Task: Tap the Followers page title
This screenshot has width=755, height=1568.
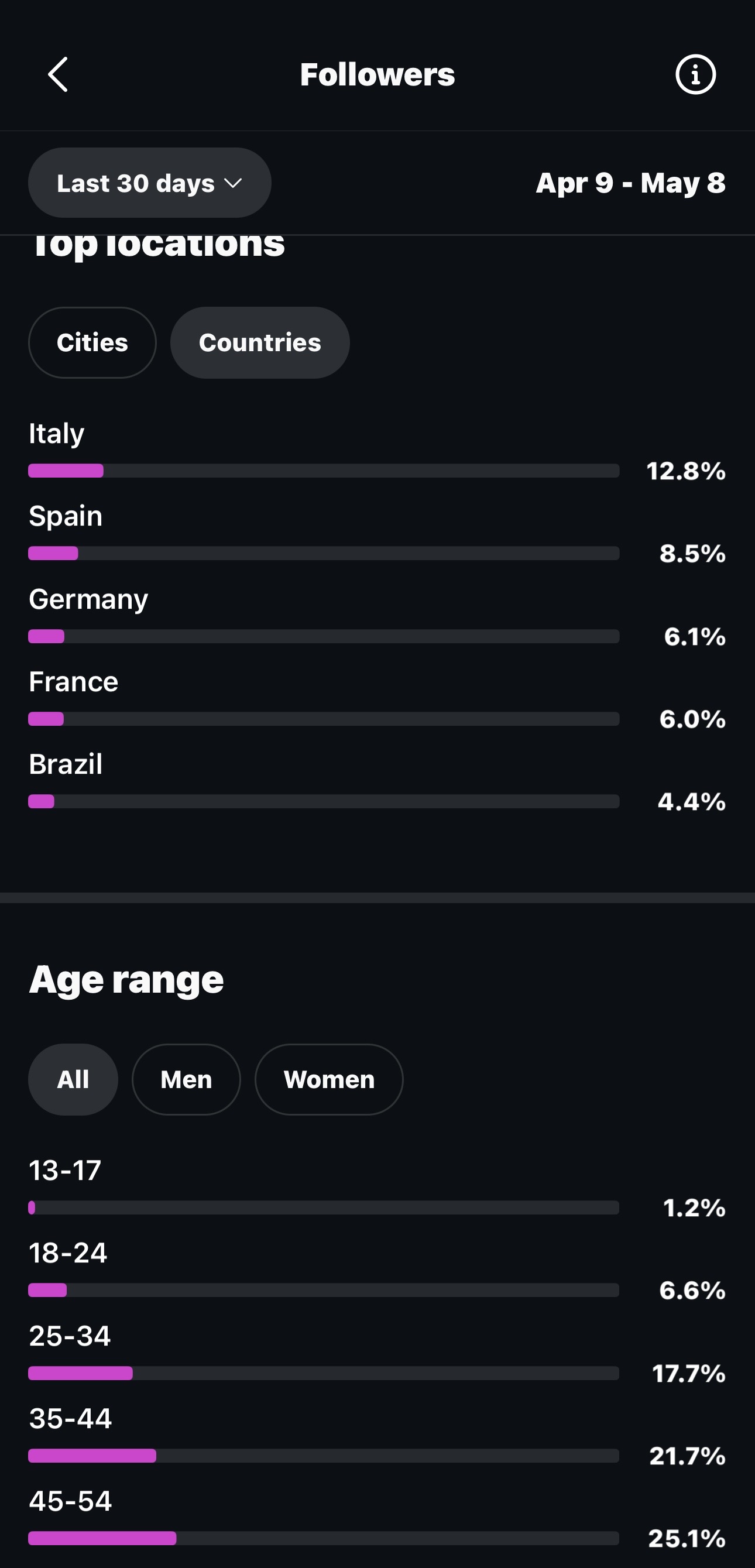Action: pyautogui.click(x=377, y=75)
